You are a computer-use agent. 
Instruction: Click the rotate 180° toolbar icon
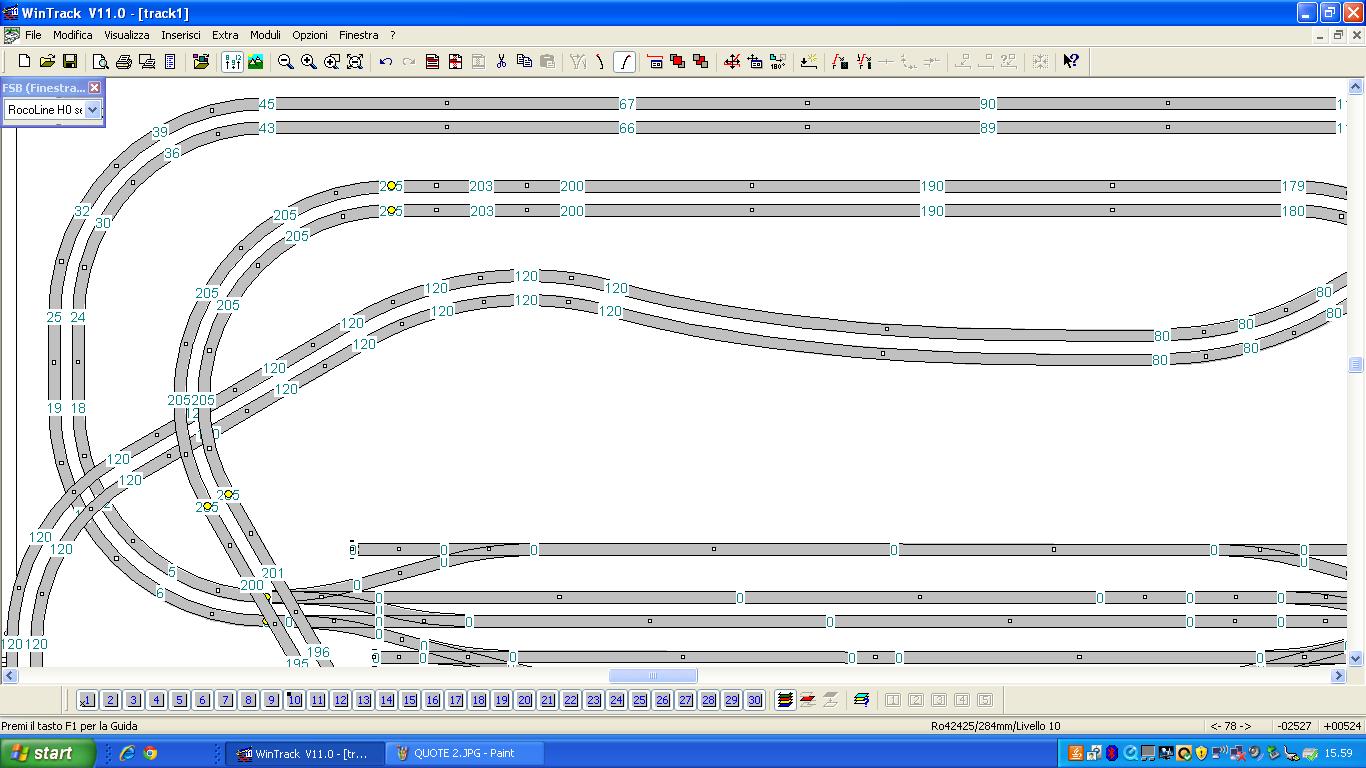coord(778,62)
